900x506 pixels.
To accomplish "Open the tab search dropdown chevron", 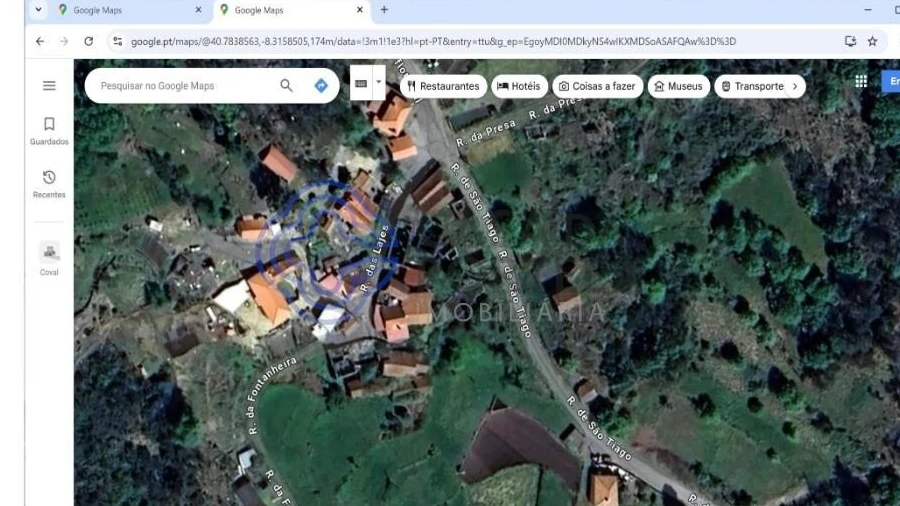I will (x=38, y=10).
